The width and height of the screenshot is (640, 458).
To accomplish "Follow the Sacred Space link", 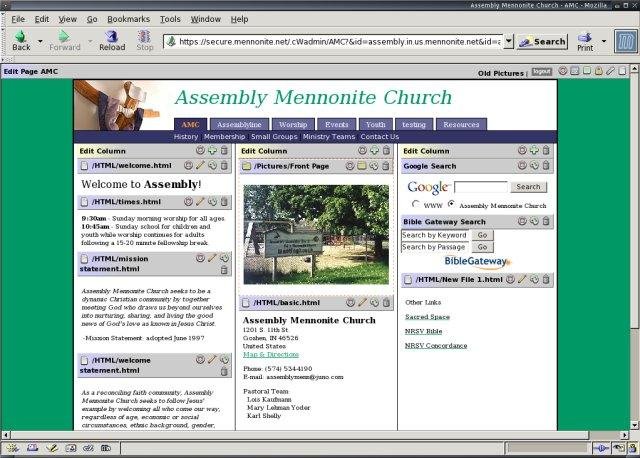I will click(x=427, y=317).
